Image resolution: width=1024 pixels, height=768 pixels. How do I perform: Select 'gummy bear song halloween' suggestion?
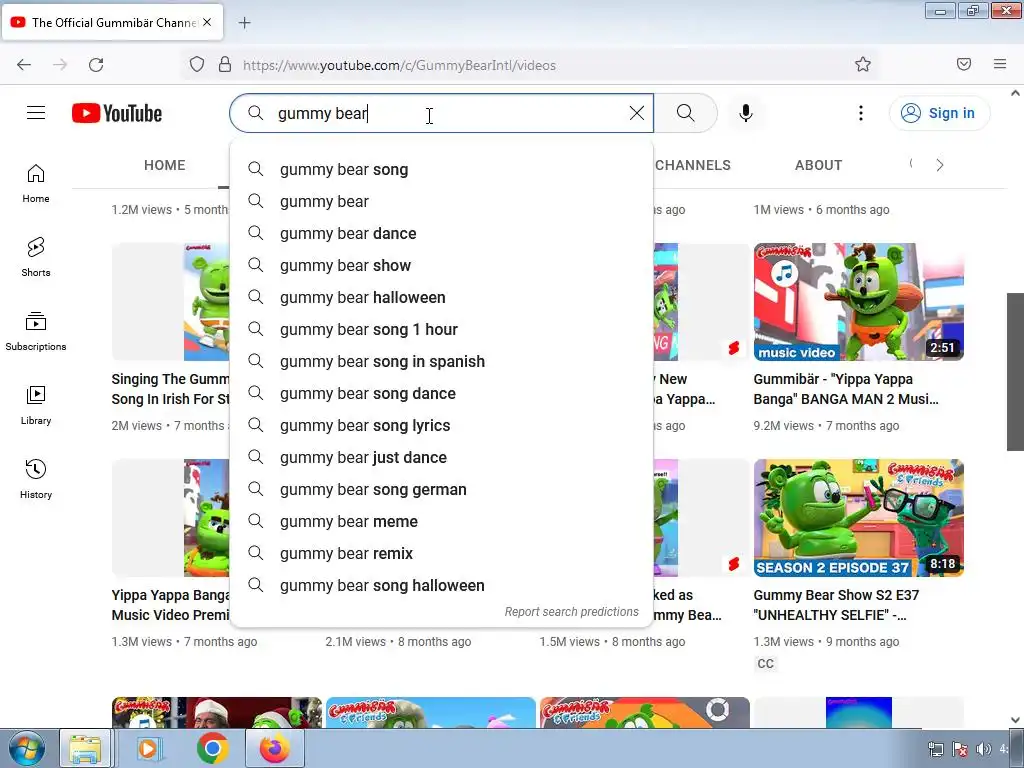[441, 585]
